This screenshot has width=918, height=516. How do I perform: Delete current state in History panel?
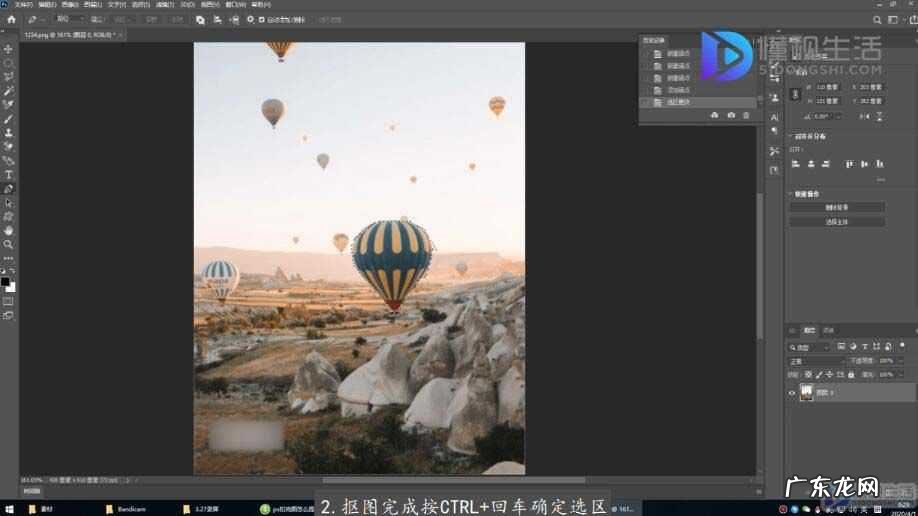pyautogui.click(x=746, y=116)
